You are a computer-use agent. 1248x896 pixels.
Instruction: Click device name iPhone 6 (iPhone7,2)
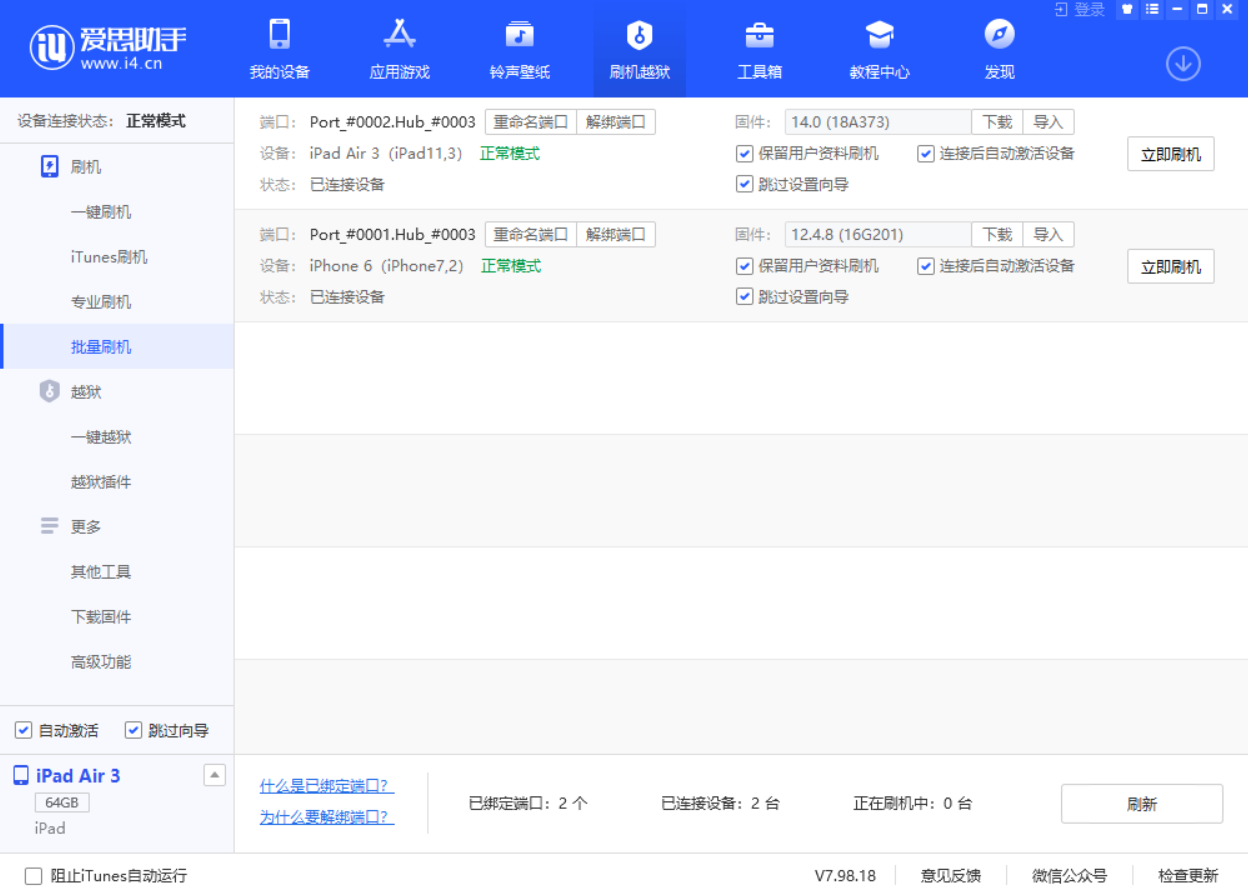(387, 266)
